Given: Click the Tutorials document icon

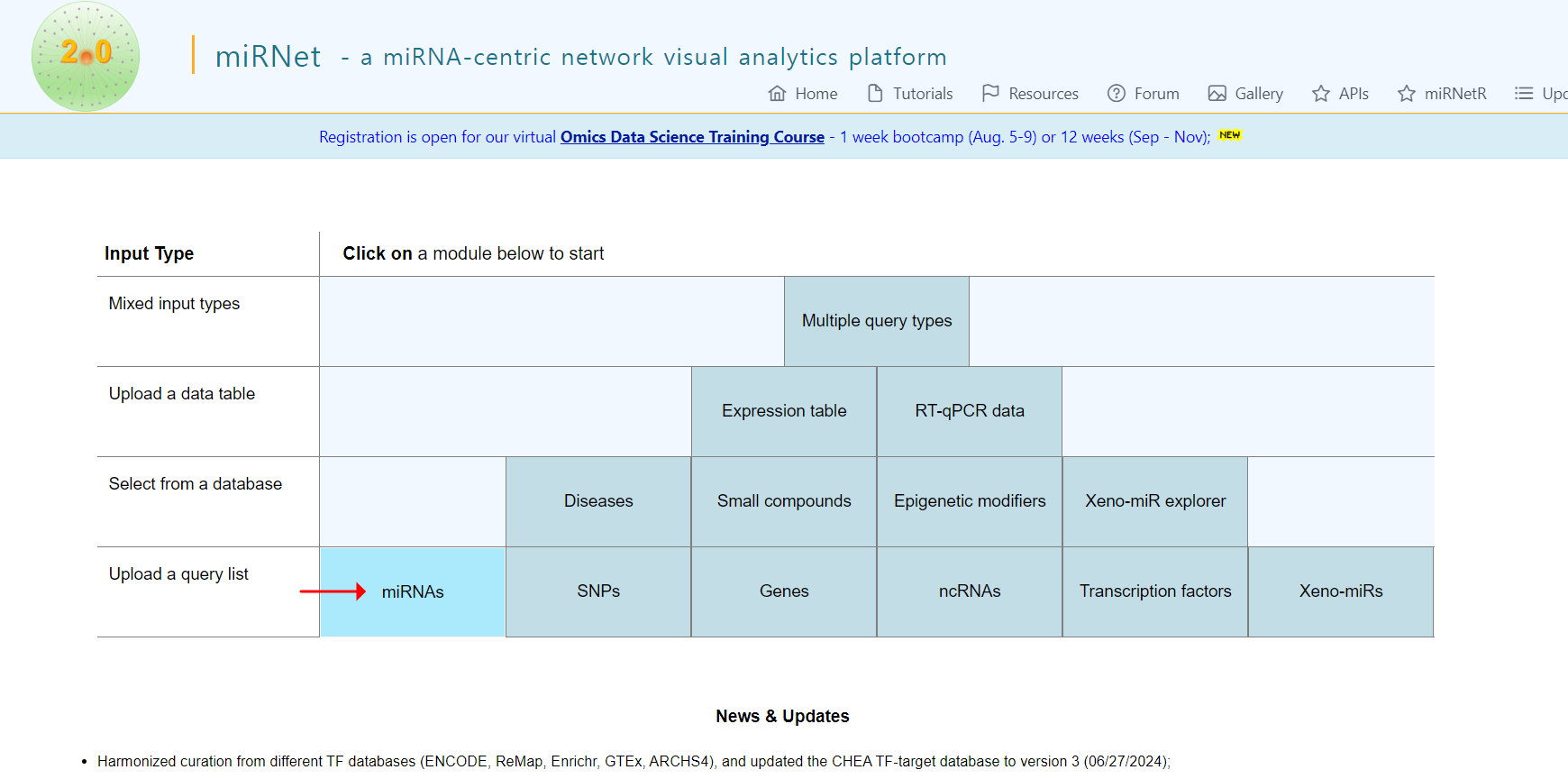Looking at the screenshot, I should tap(875, 93).
